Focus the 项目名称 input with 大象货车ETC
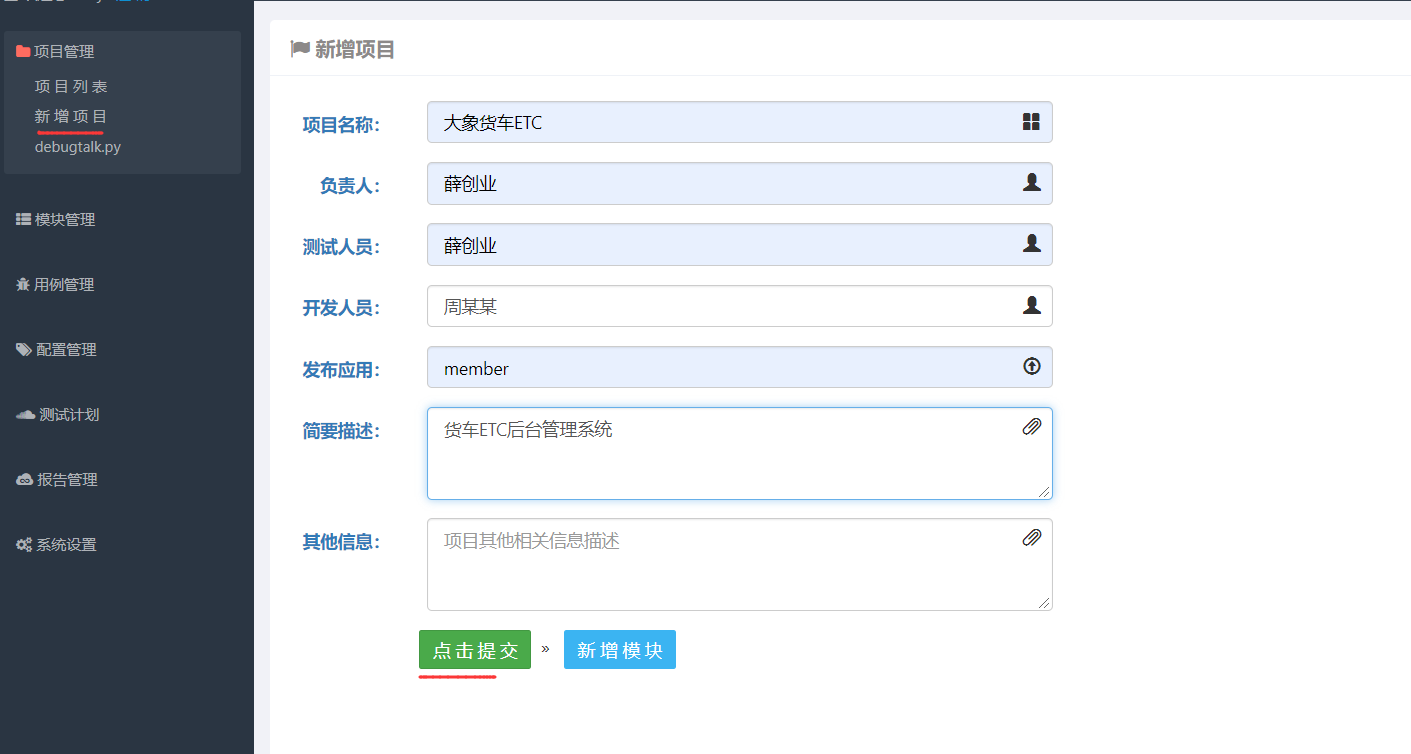1411x754 pixels. (x=740, y=122)
